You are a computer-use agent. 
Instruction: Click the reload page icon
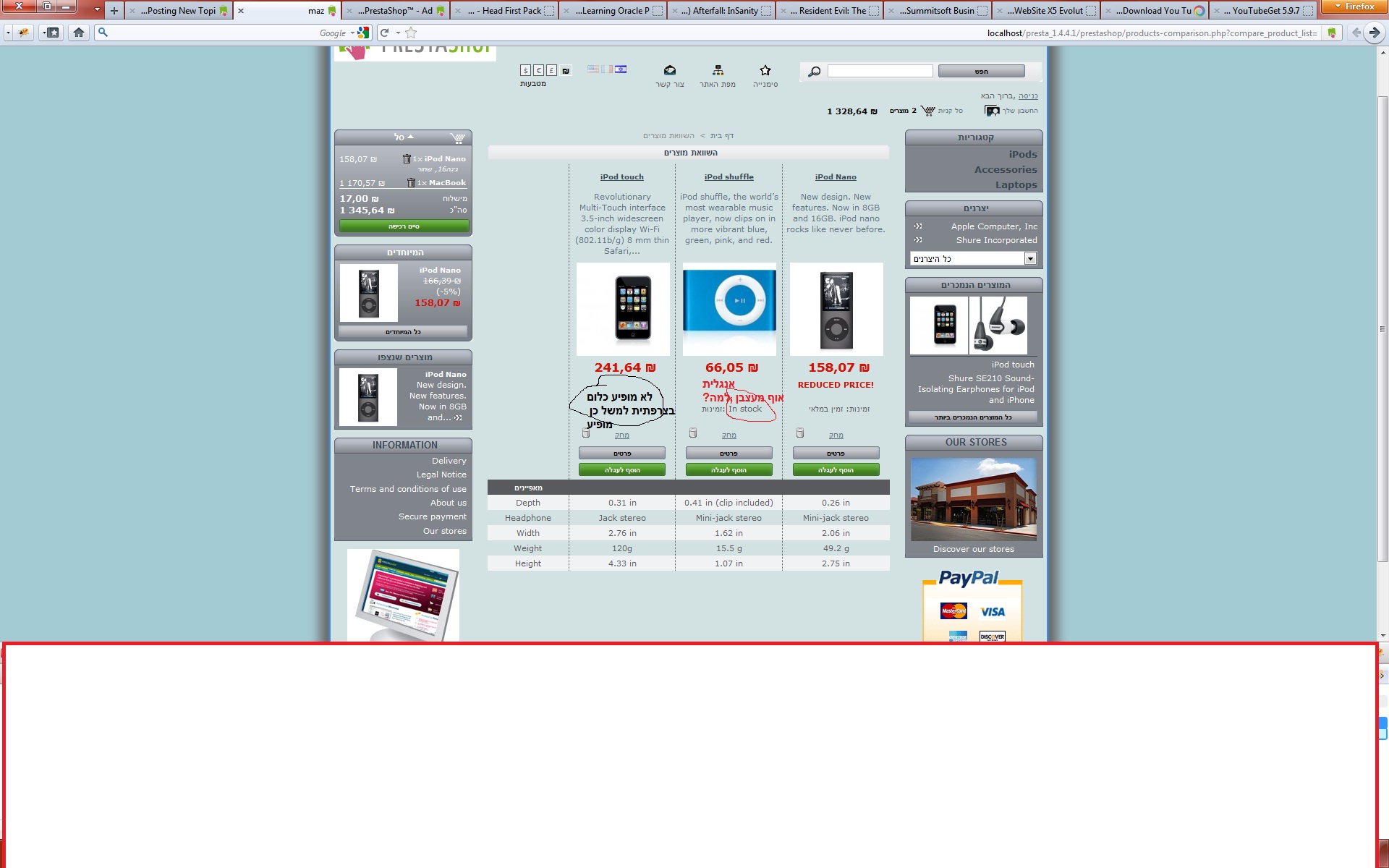click(385, 33)
